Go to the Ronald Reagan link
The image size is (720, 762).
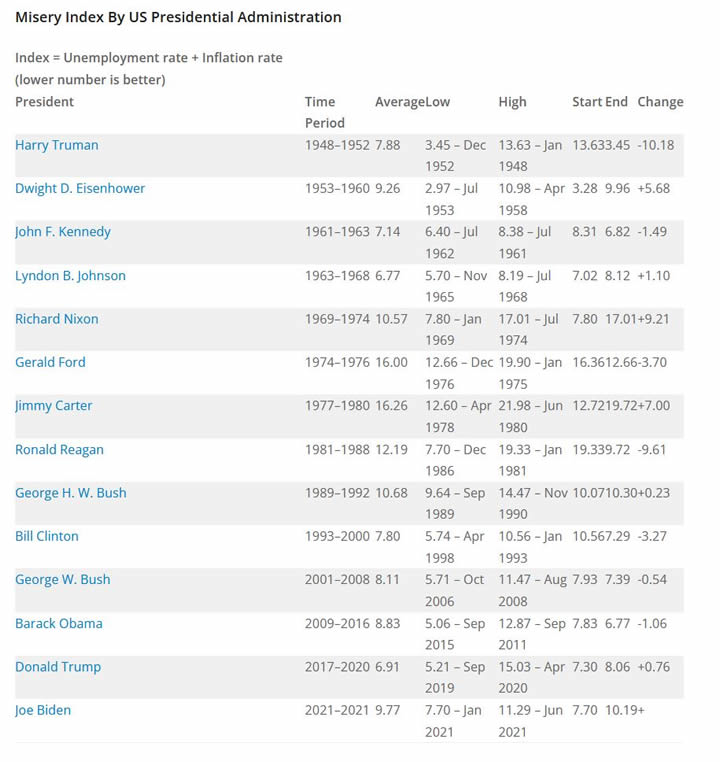(59, 449)
